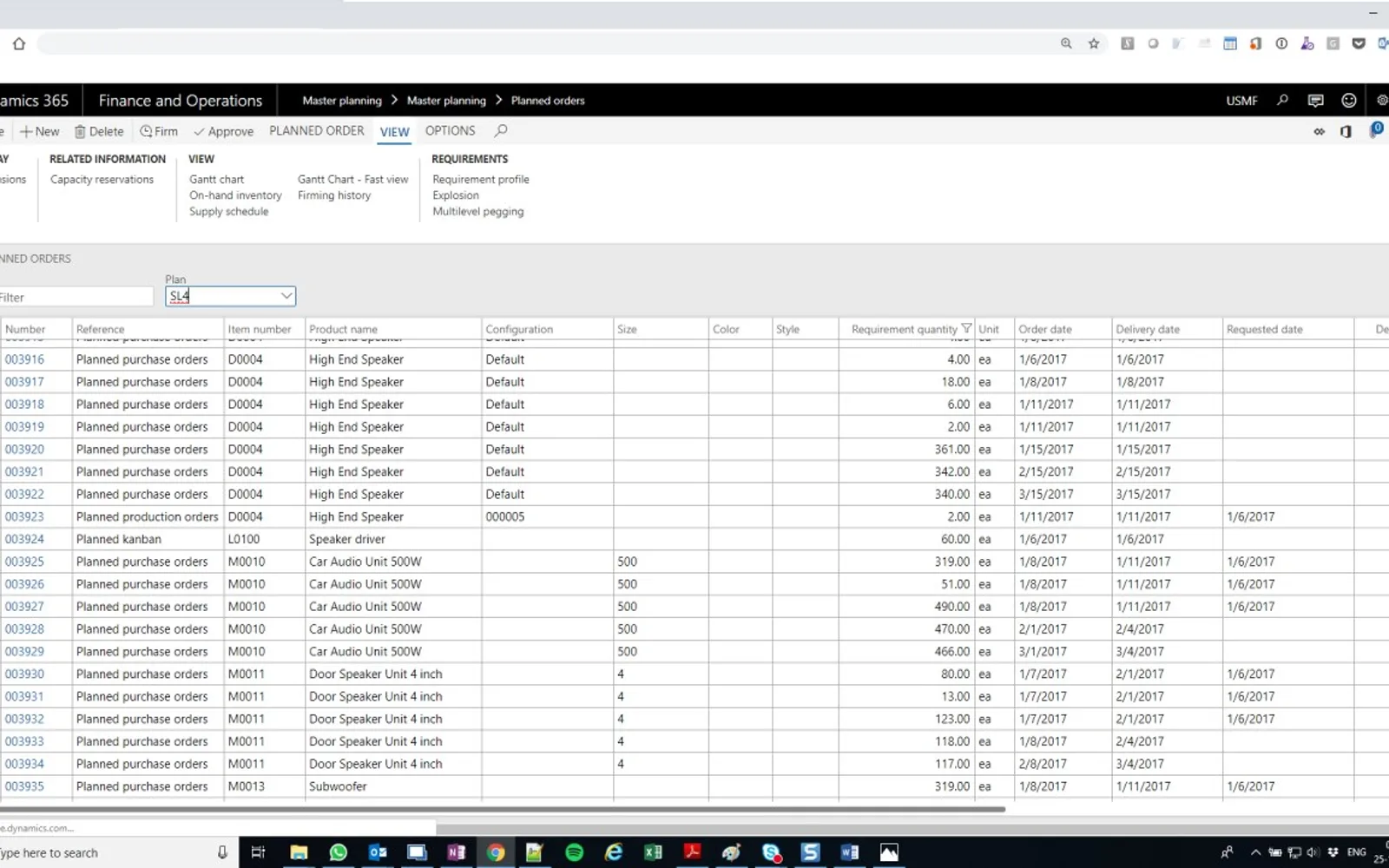Click the filter funnel on Requirement quantity
The height and width of the screenshot is (868, 1389).
966,329
